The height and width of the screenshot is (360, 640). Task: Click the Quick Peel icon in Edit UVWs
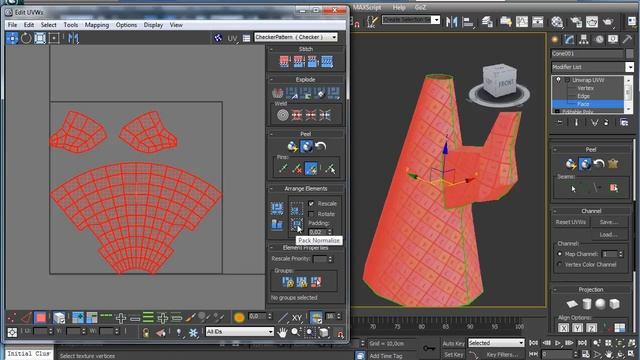292,146
